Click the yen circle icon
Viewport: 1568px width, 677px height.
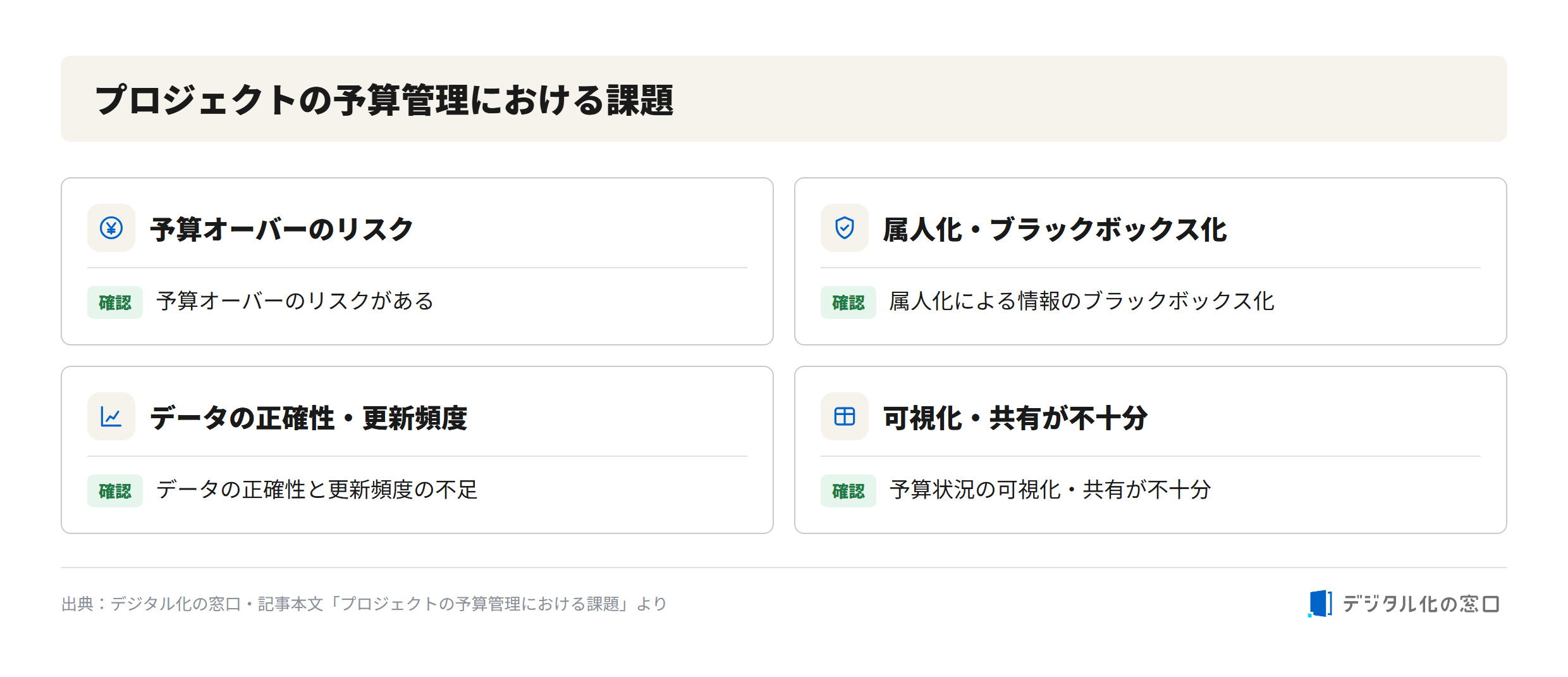pos(111,228)
